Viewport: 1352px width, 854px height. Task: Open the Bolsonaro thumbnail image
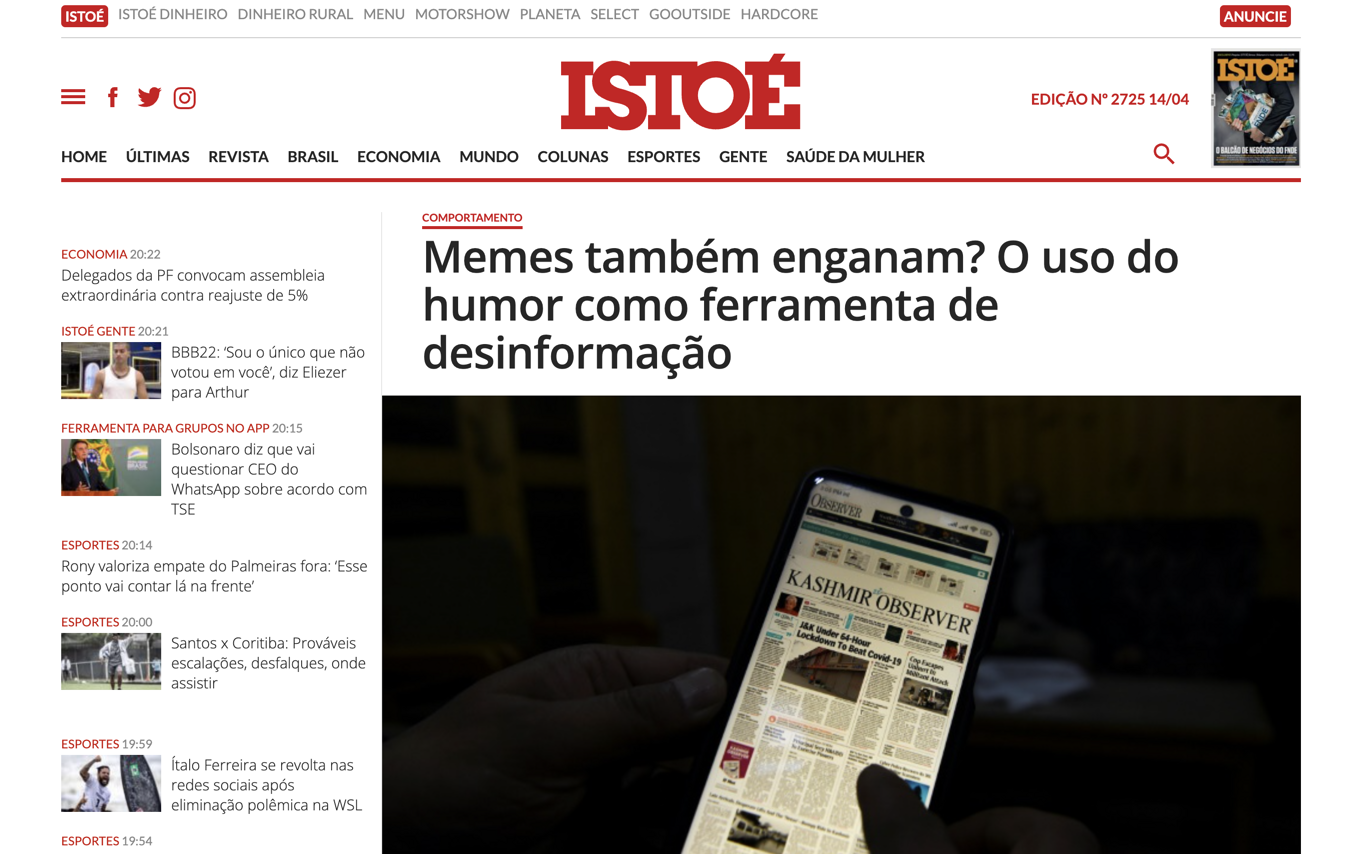click(x=111, y=467)
